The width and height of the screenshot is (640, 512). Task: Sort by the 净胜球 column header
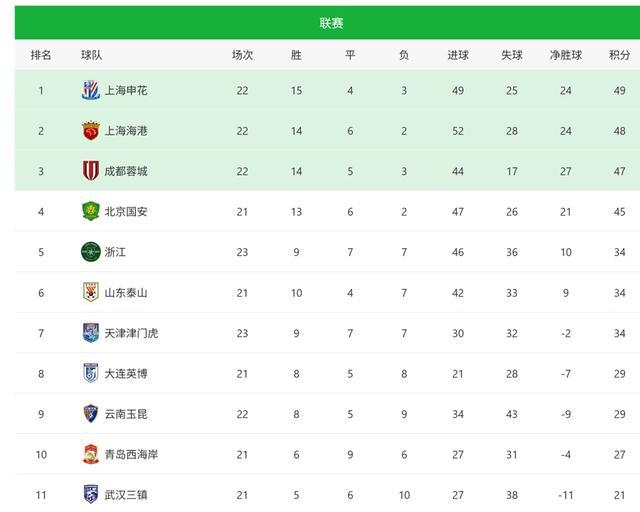tap(565, 55)
